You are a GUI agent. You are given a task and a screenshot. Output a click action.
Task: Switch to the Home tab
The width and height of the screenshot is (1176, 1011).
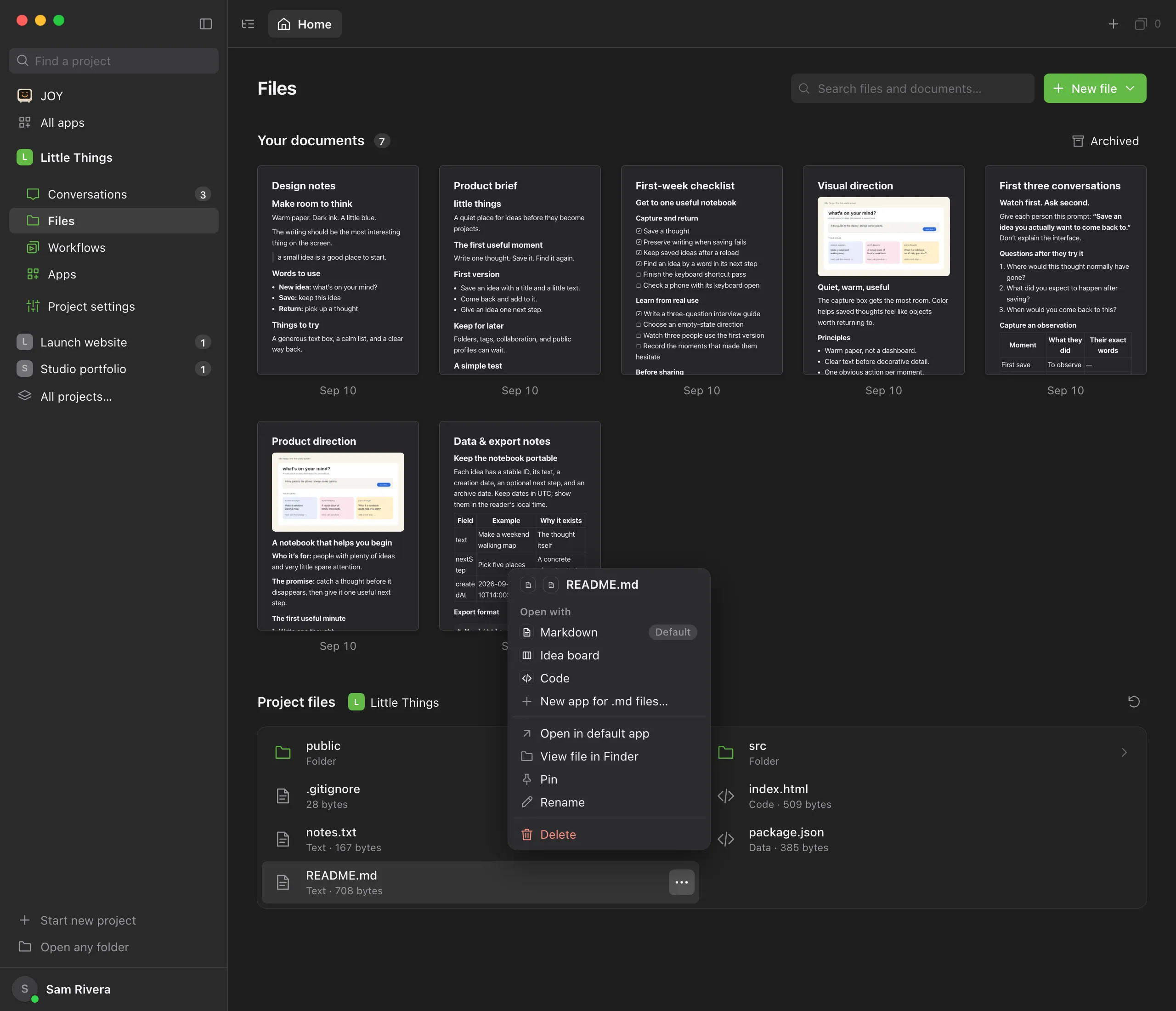click(x=305, y=24)
